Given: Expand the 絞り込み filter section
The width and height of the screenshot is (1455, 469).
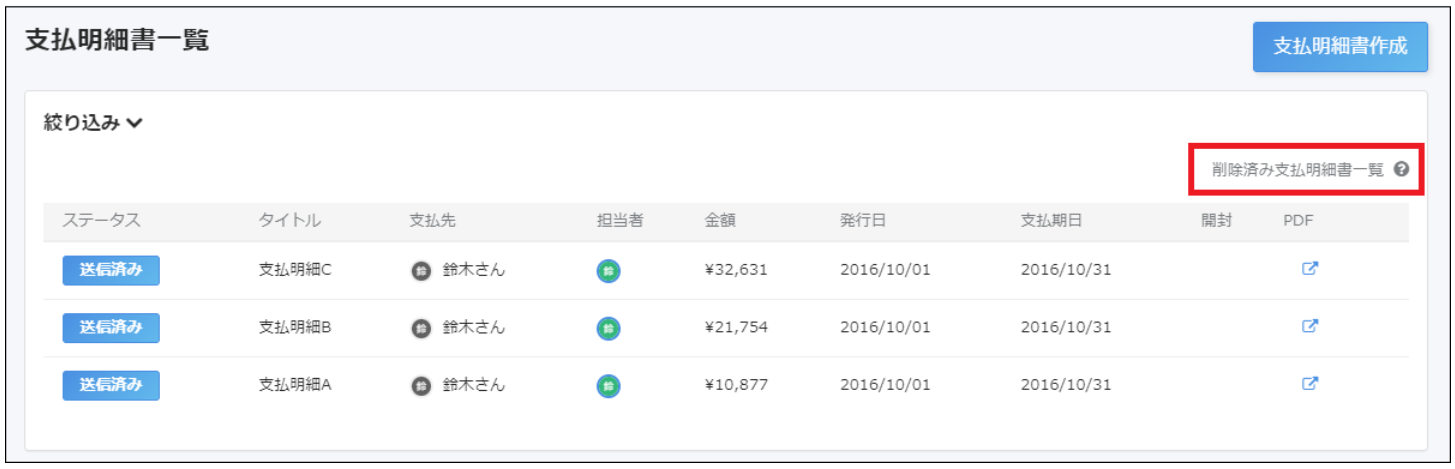Looking at the screenshot, I should pyautogui.click(x=94, y=123).
